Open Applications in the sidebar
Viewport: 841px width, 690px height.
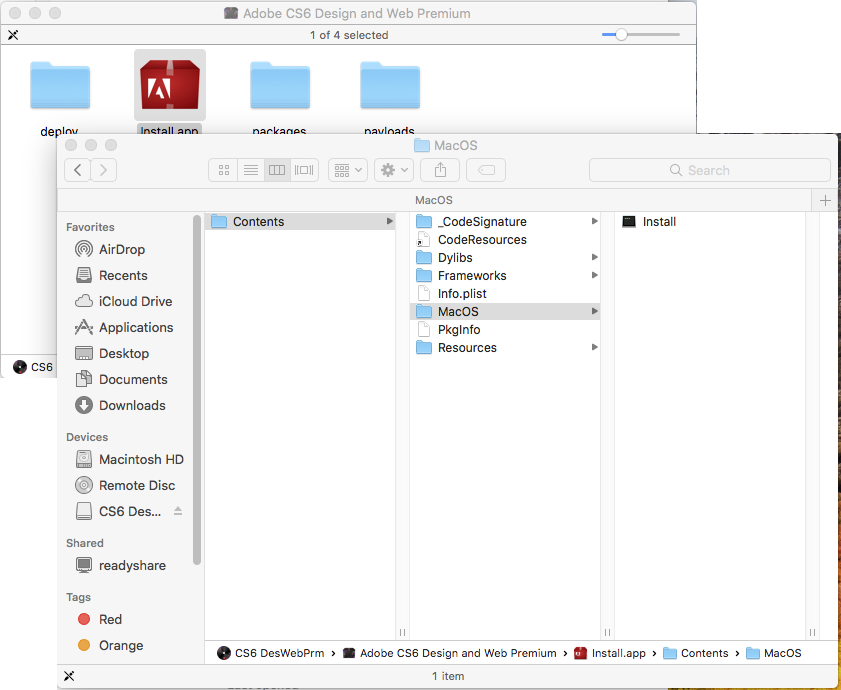pyautogui.click(x=135, y=327)
